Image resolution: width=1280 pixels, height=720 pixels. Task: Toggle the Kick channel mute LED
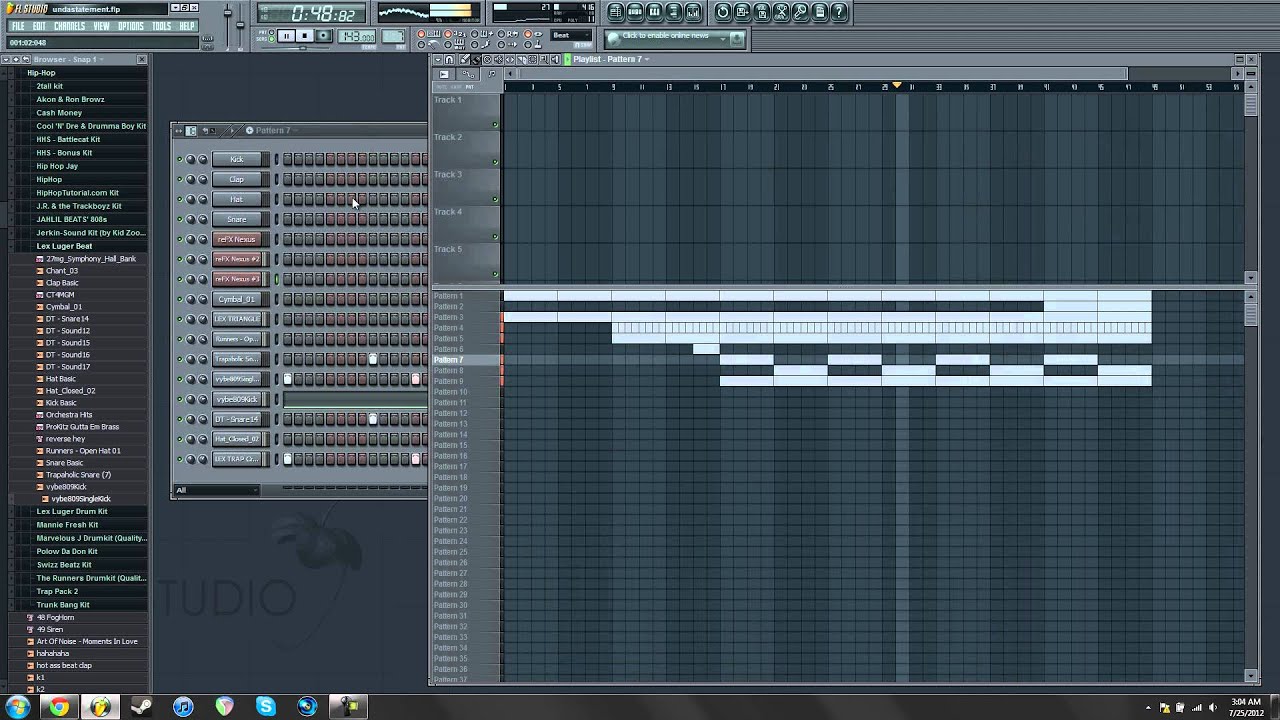point(180,159)
